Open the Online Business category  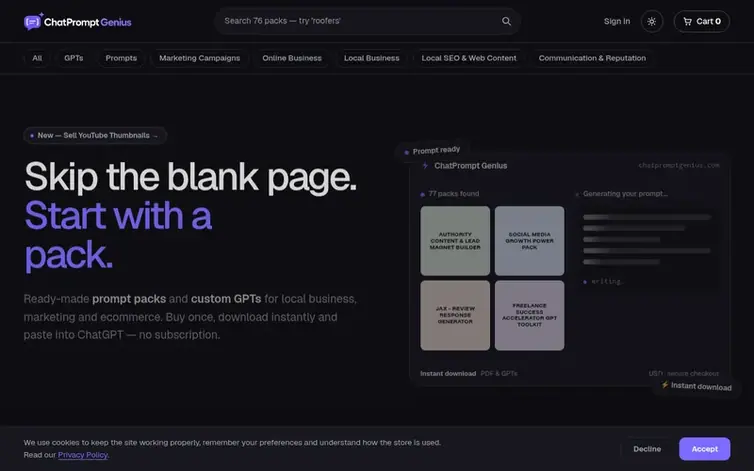(292, 58)
